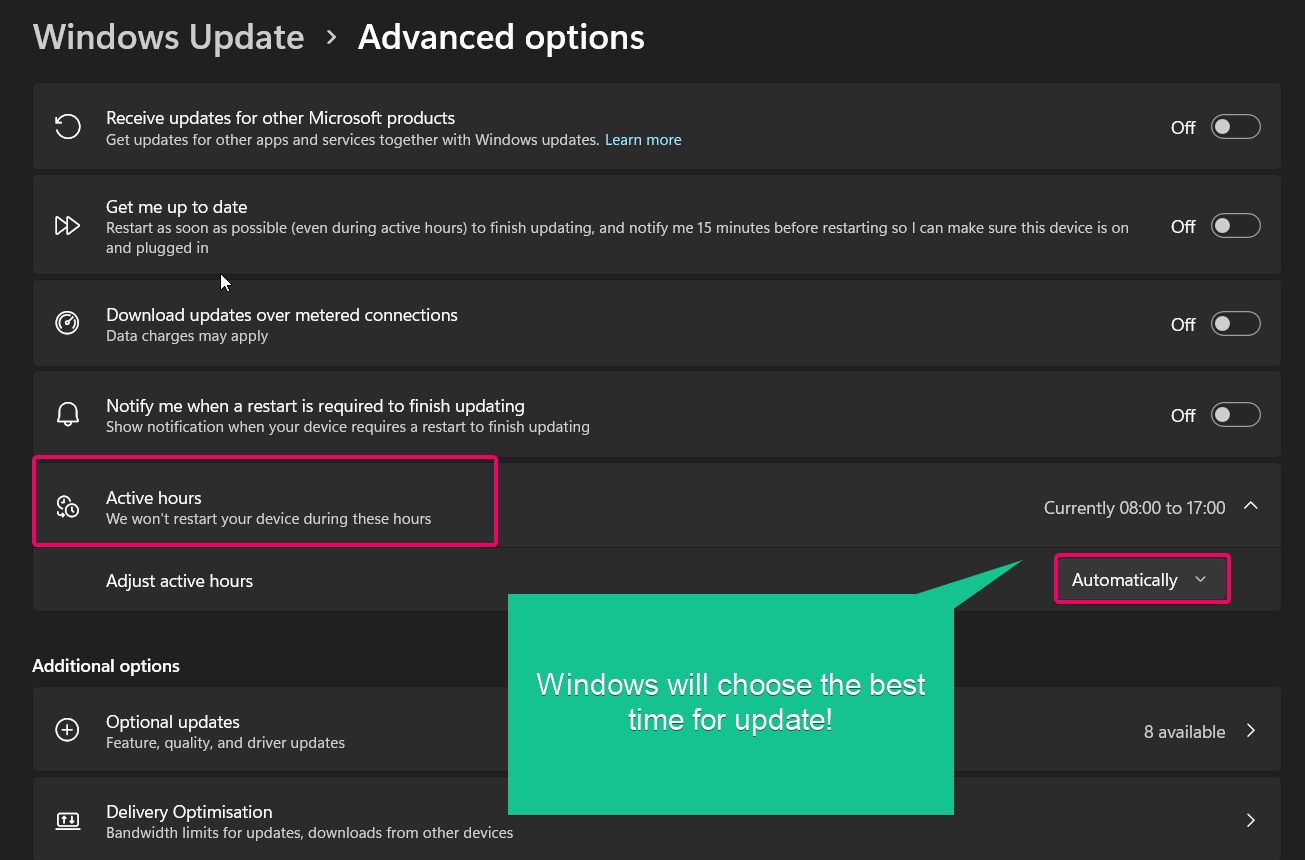
Task: Open Optional updates via its arrow chevron
Action: tap(1250, 731)
